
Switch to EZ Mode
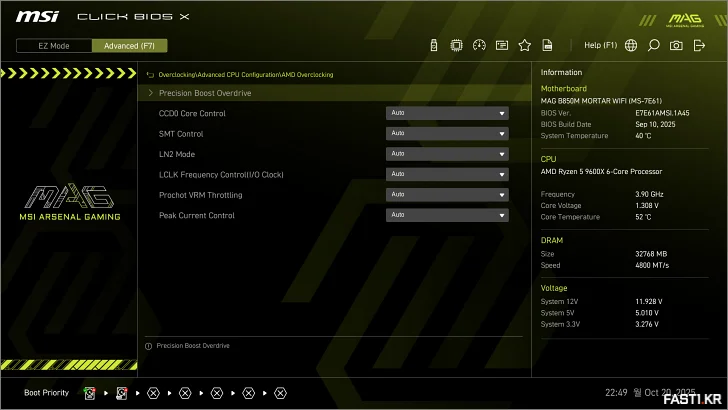(x=54, y=46)
